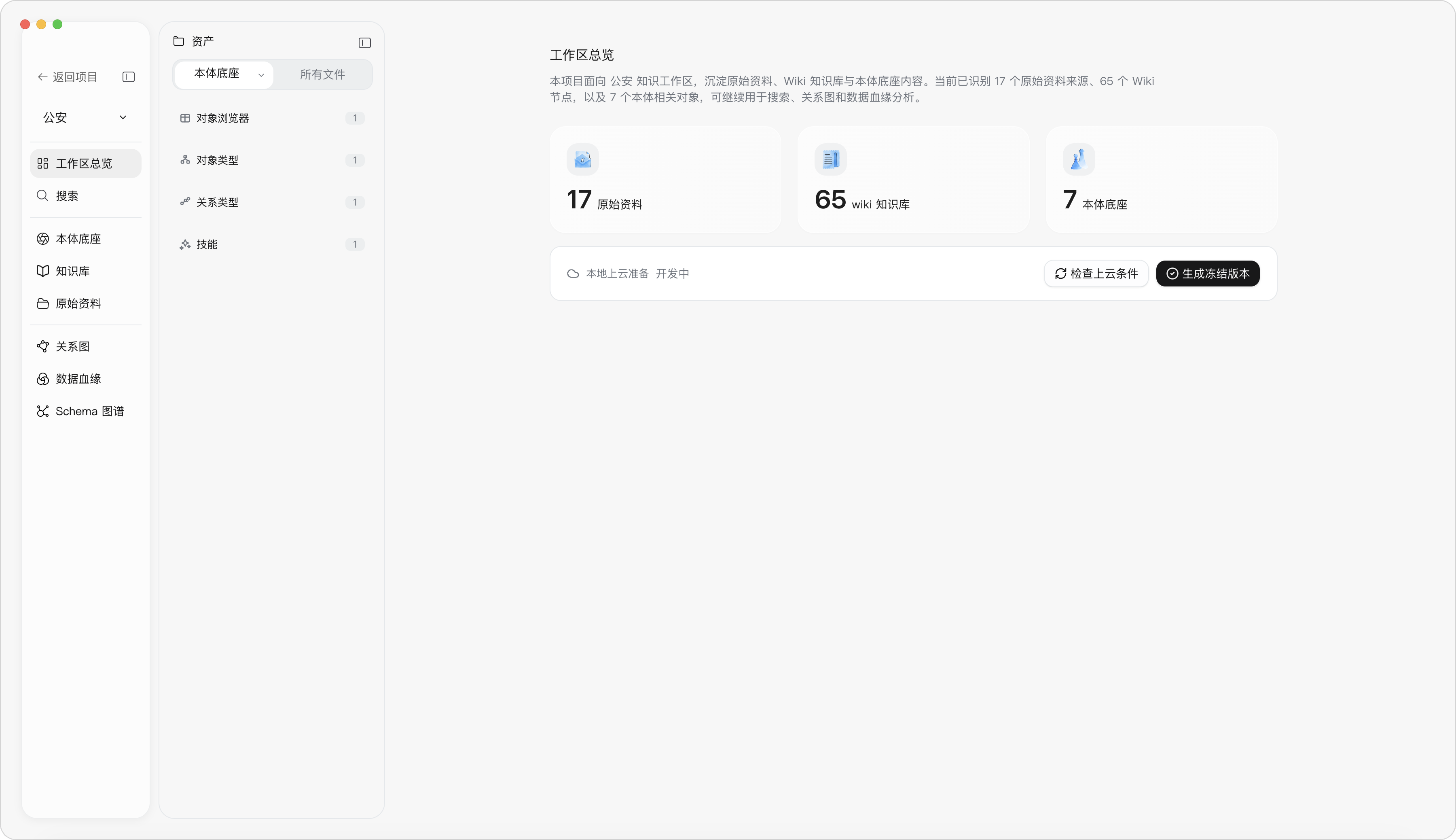This screenshot has height=840, width=1456.
Task: Open the 数据血缘 sidebar text
Action: click(78, 378)
